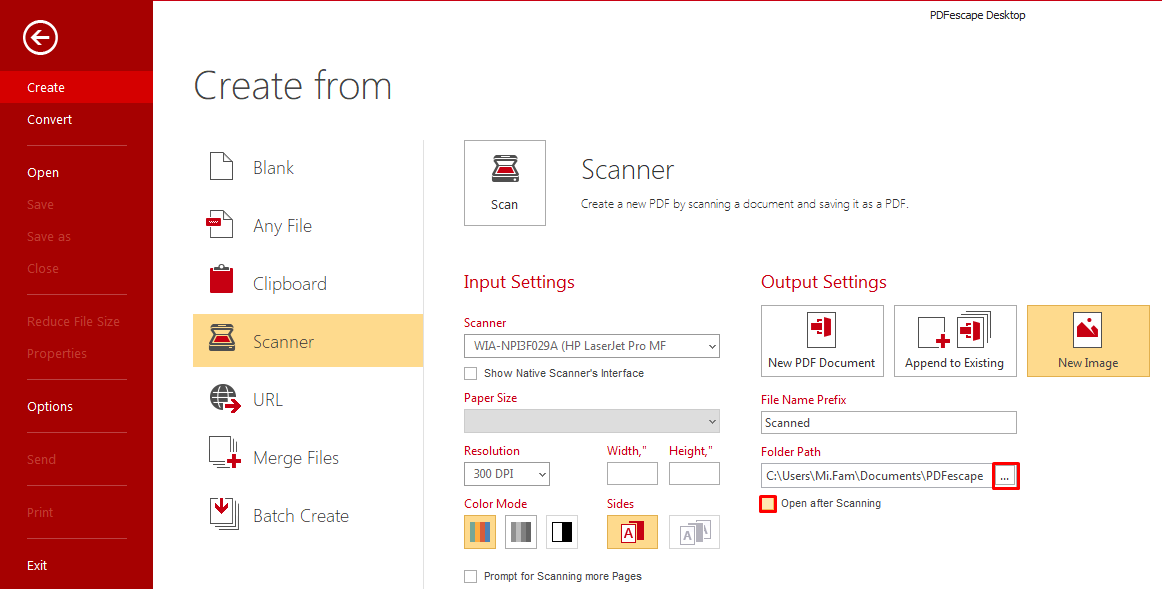1162x589 pixels.
Task: Open the Paper Size dropdown
Action: coord(591,422)
